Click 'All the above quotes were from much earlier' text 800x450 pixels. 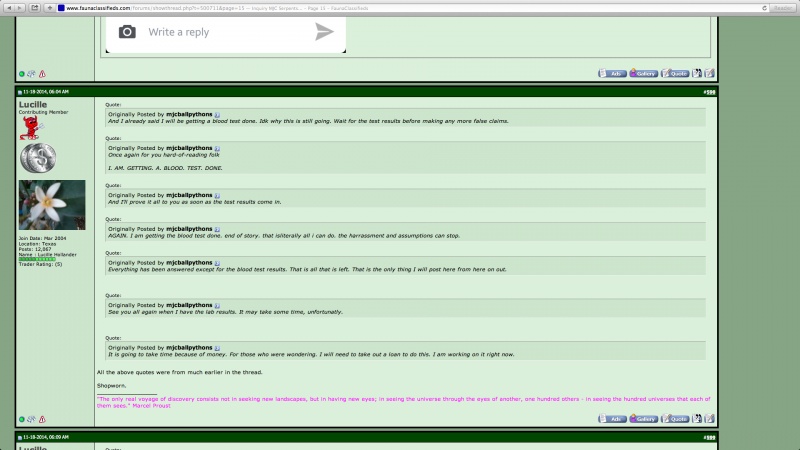pos(180,372)
